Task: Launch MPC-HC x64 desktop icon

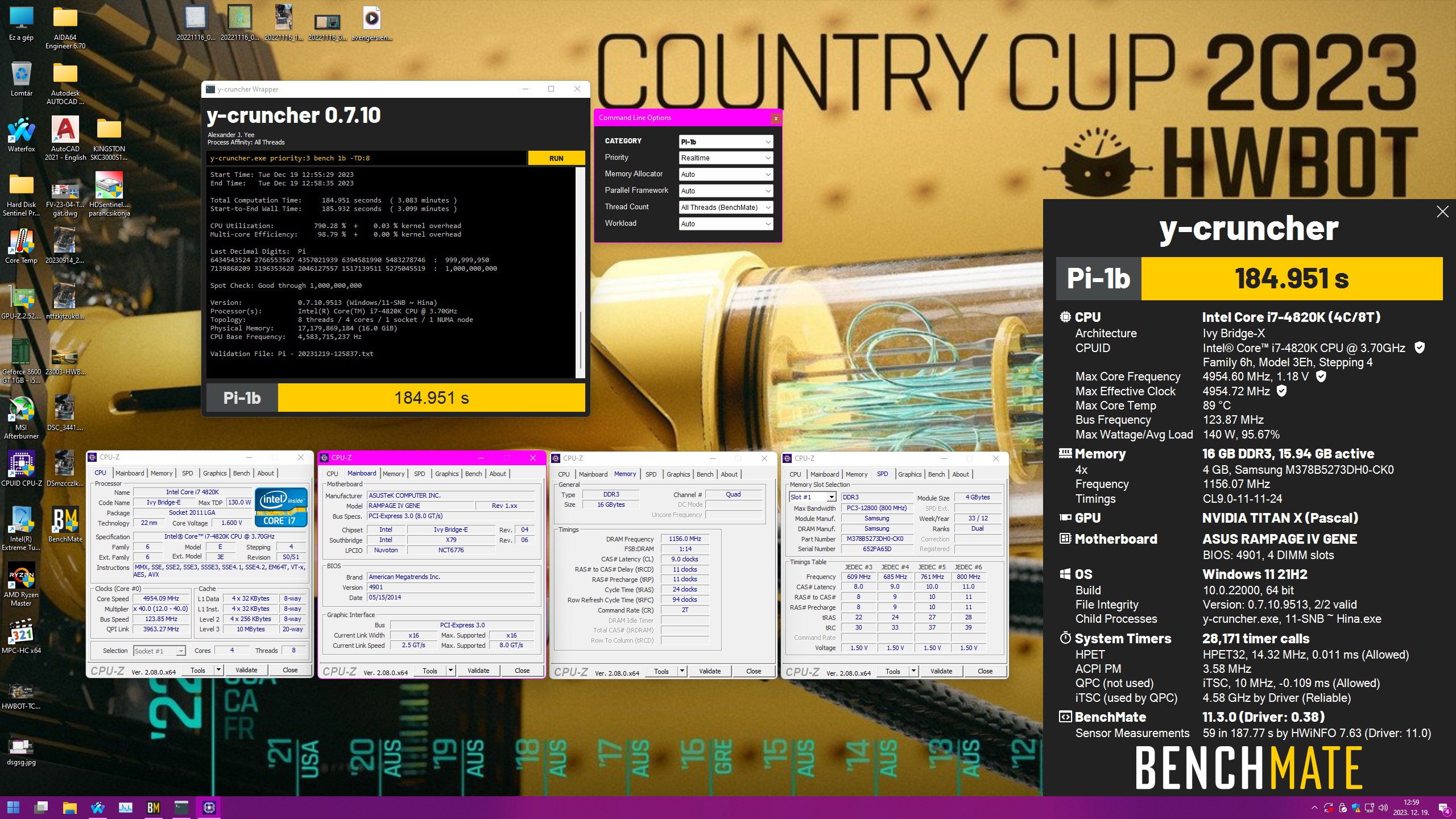Action: [21, 636]
